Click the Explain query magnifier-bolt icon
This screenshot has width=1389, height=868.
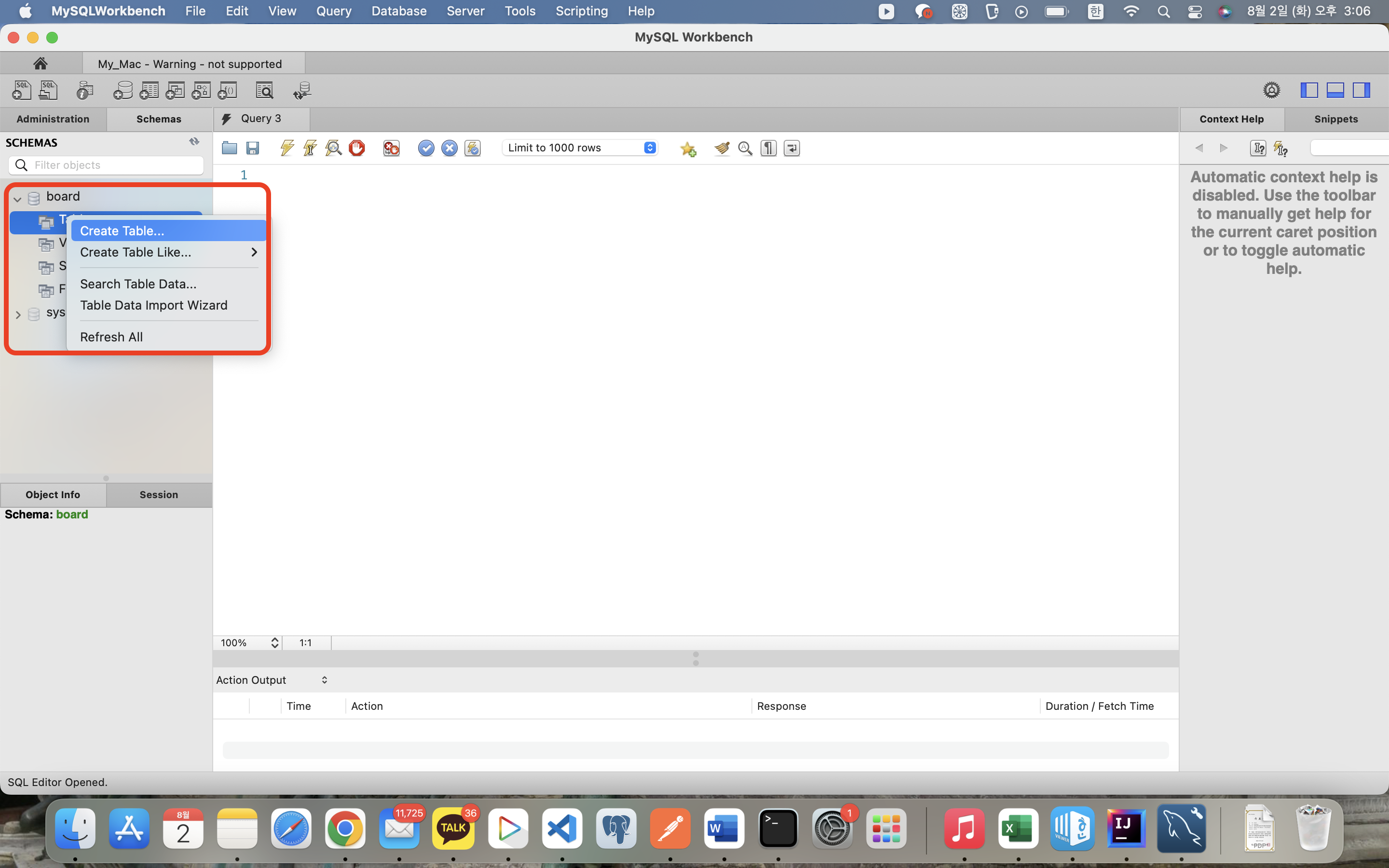coord(333,148)
